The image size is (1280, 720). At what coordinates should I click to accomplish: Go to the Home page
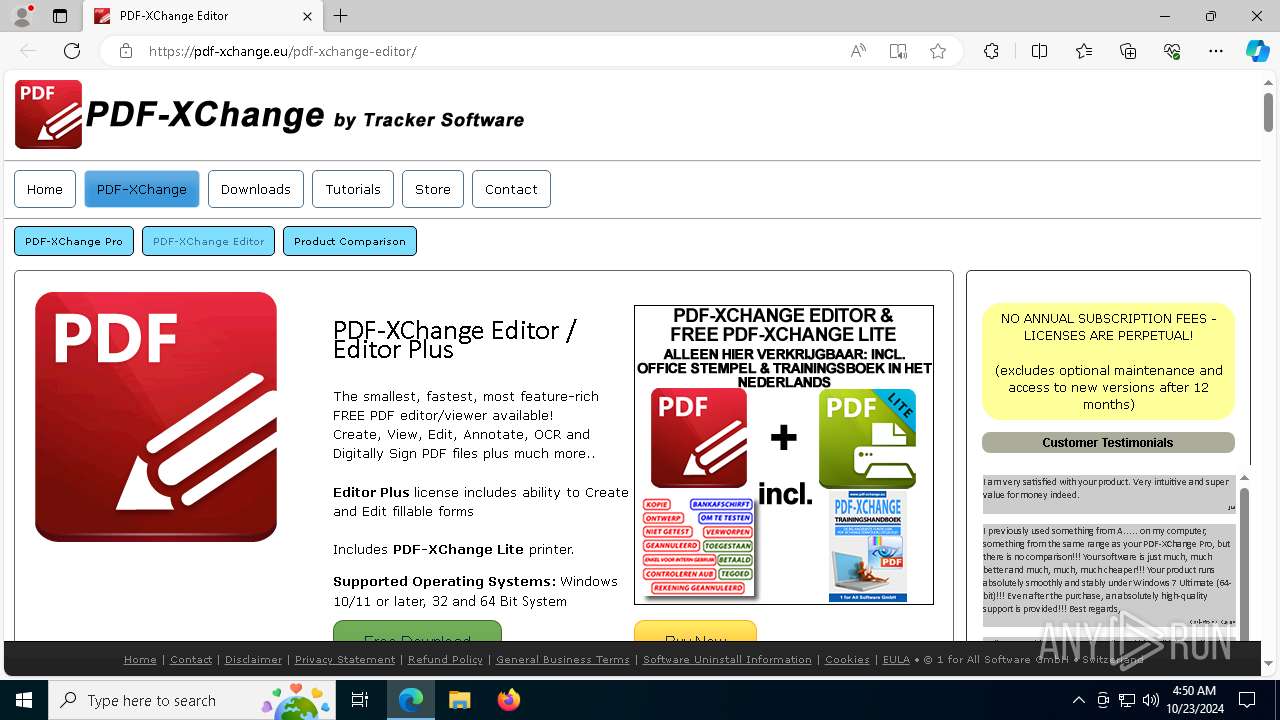pyautogui.click(x=45, y=189)
